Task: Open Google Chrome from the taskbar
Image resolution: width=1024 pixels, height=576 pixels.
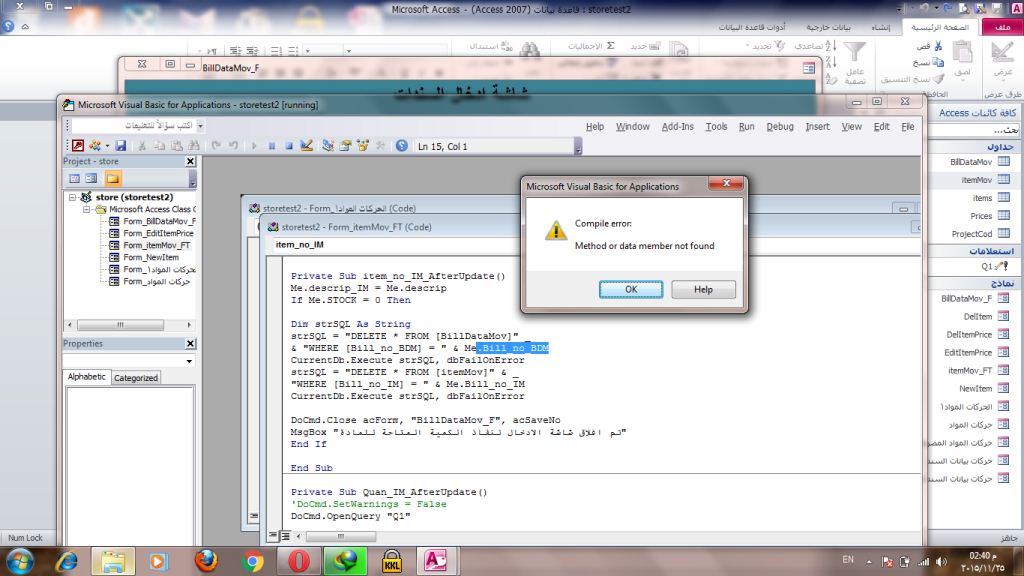Action: (253, 561)
